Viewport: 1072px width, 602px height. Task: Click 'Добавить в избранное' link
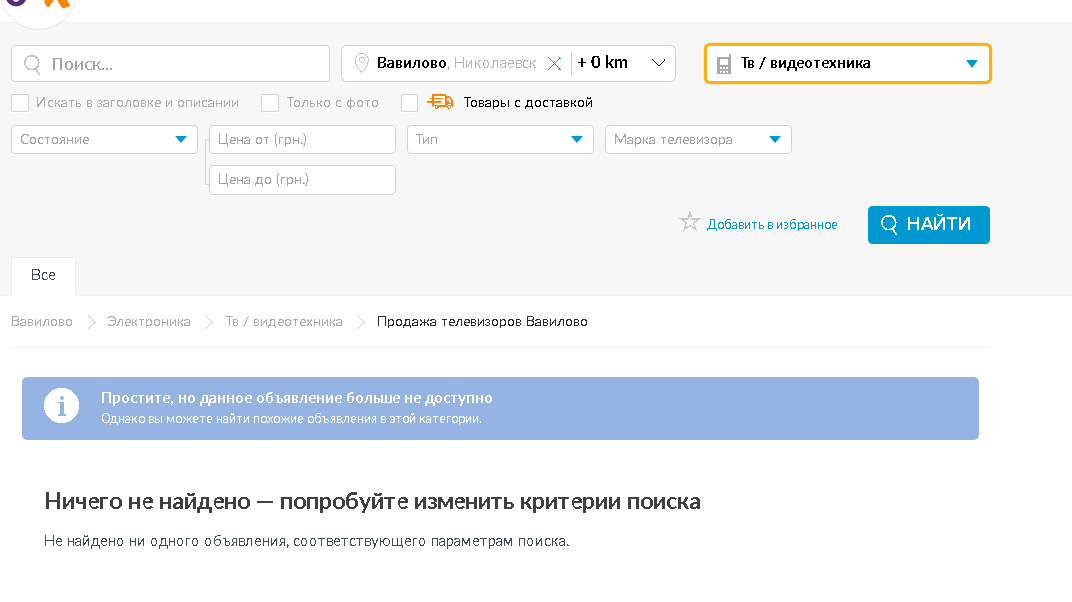click(772, 225)
